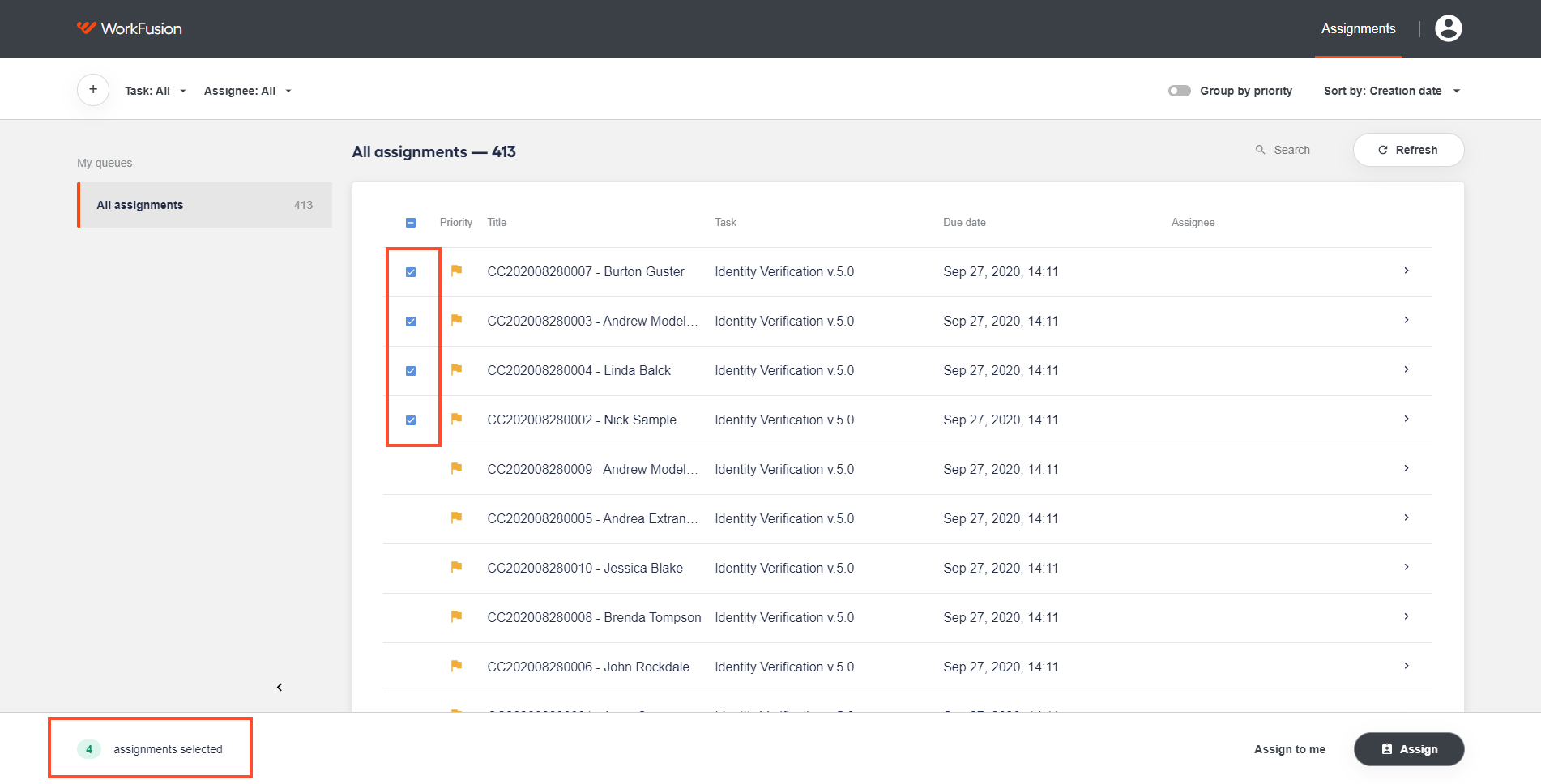Click the Assignee column header
Viewport: 1541px width, 784px height.
pos(1193,222)
